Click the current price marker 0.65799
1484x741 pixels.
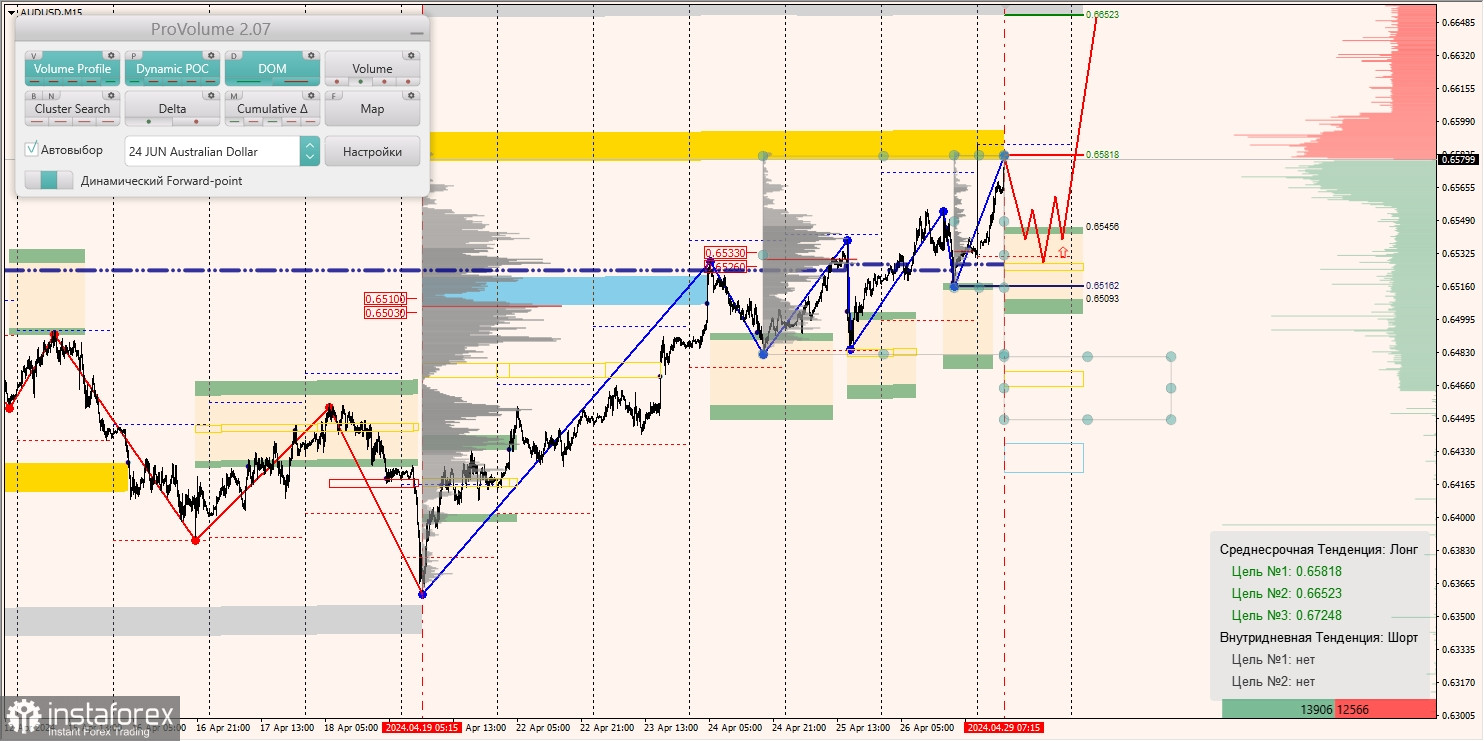click(1460, 158)
